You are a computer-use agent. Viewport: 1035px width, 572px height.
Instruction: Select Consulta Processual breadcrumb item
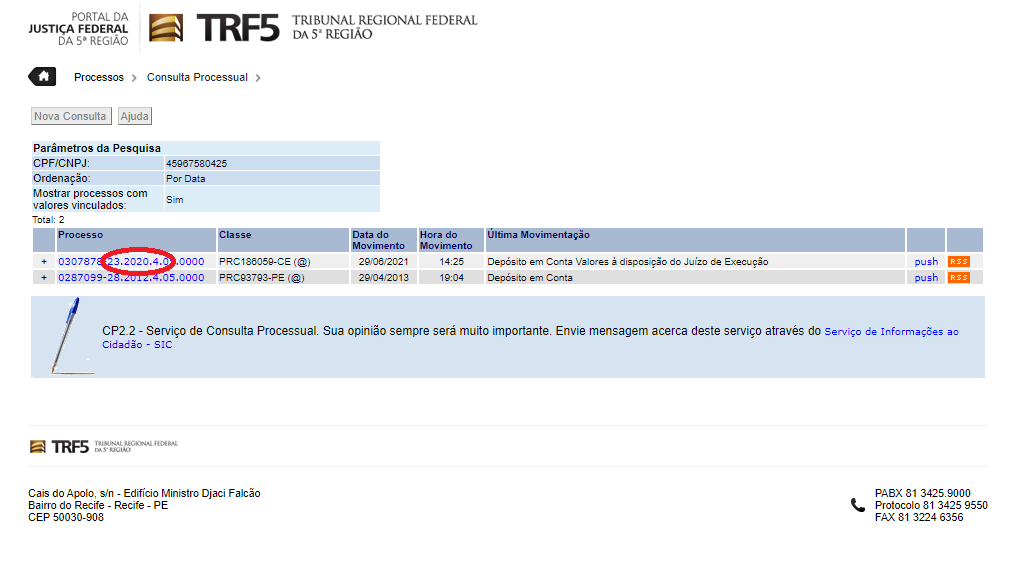pyautogui.click(x=197, y=78)
